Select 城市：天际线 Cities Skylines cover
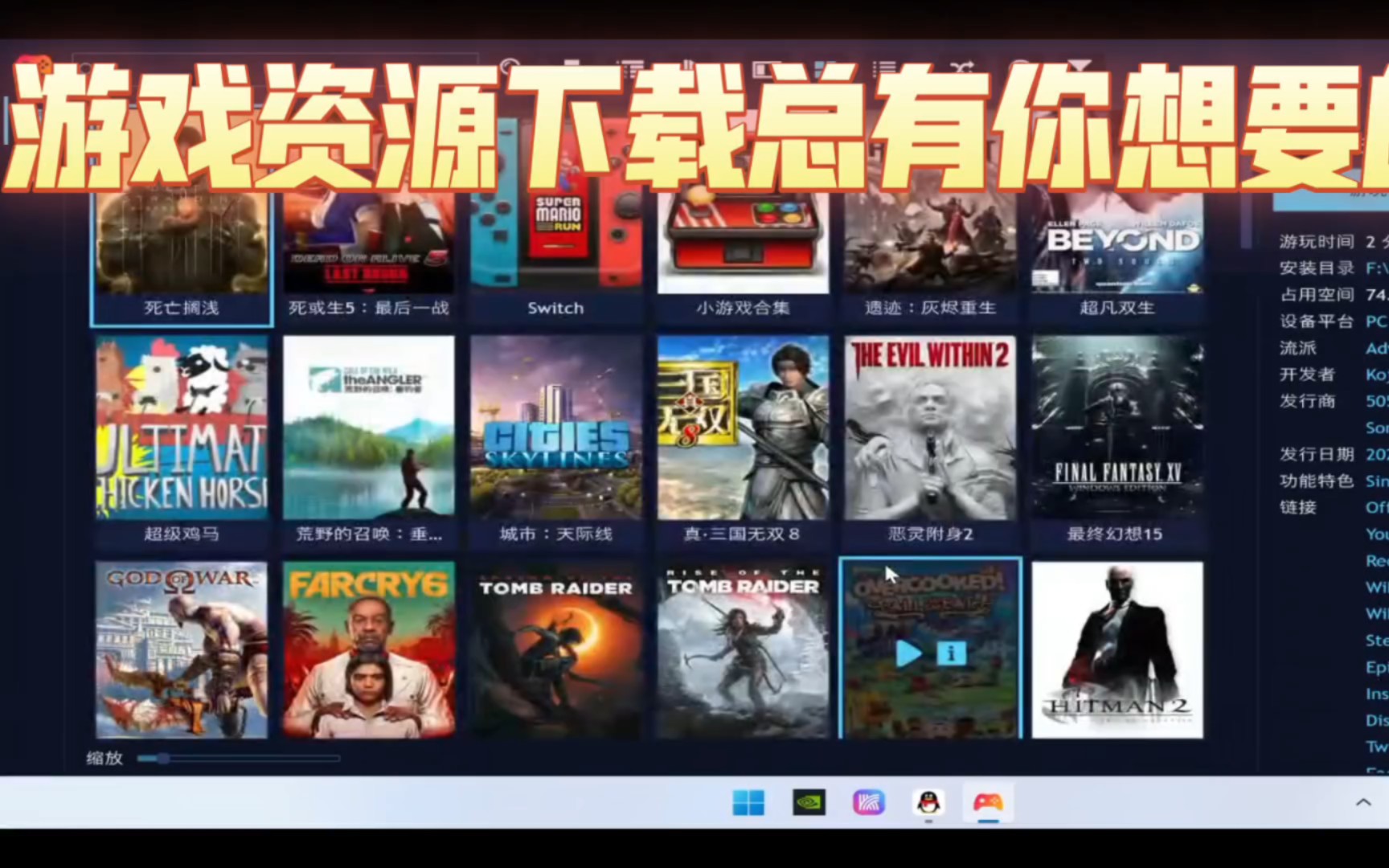This screenshot has height=868, width=1389. 556,428
